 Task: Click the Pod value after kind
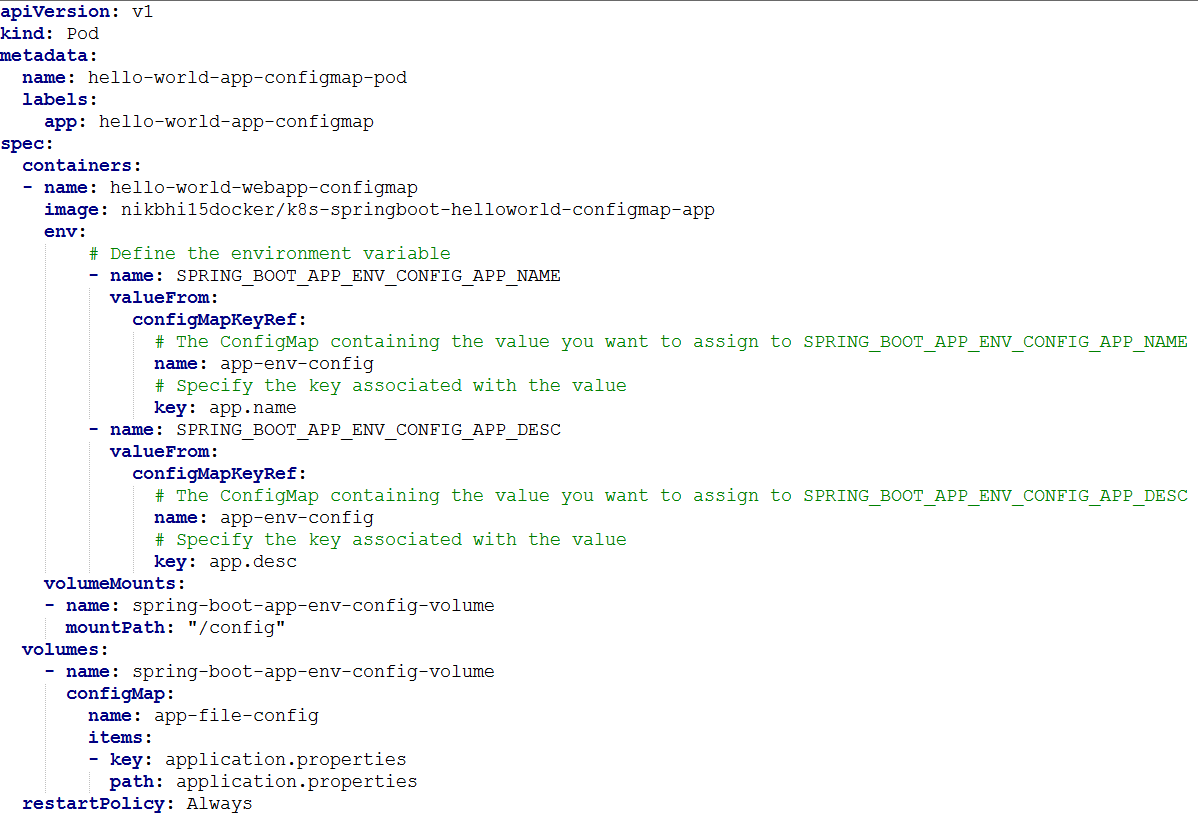point(83,34)
